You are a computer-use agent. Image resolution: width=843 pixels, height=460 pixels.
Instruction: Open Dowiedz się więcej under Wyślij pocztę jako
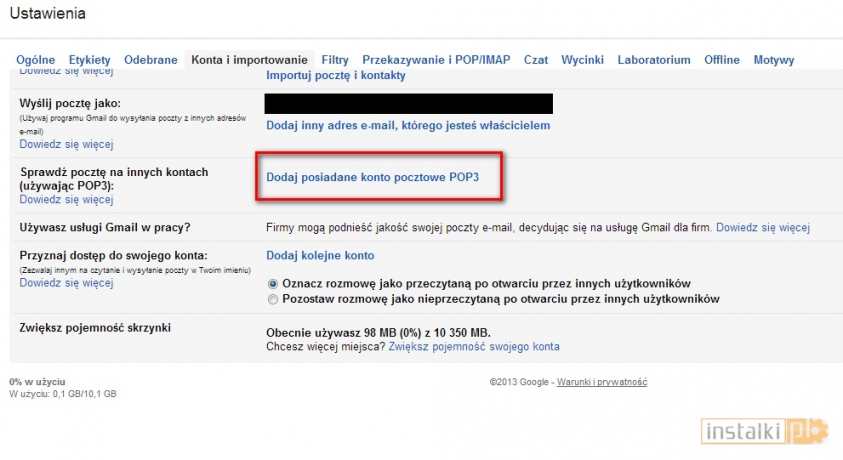pos(67,144)
